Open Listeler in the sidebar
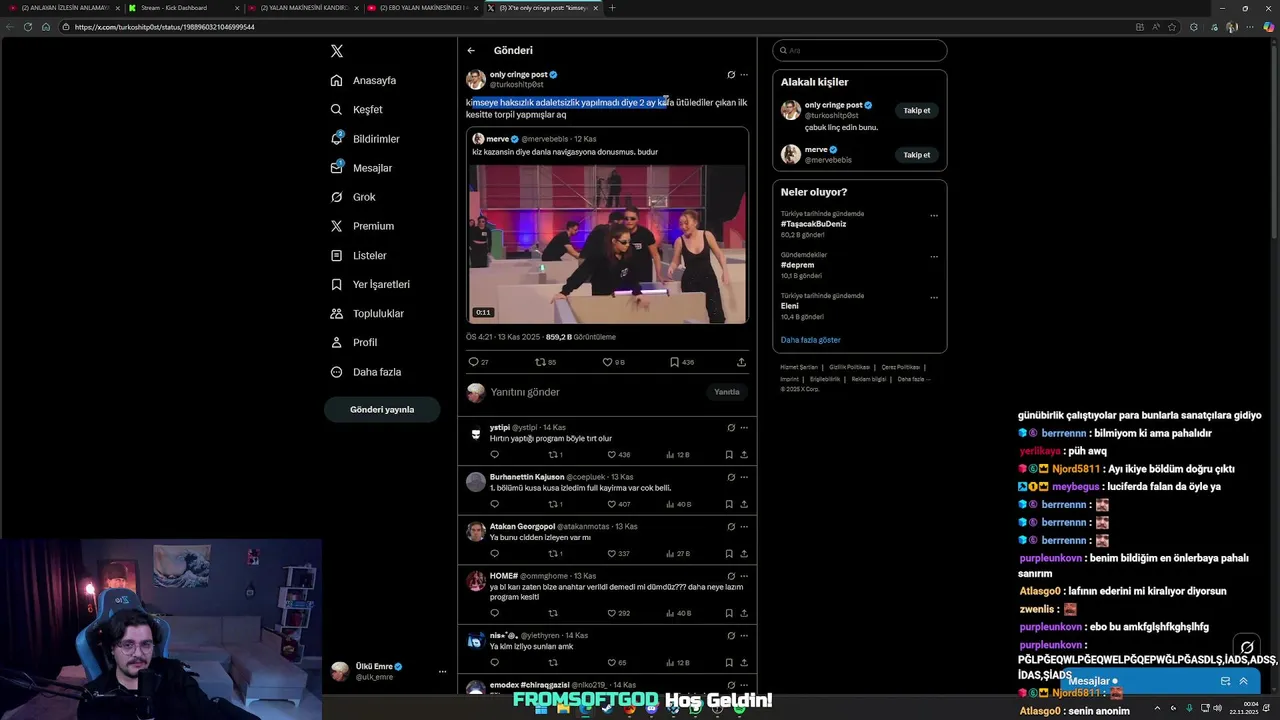The image size is (1280, 720). [x=359, y=255]
